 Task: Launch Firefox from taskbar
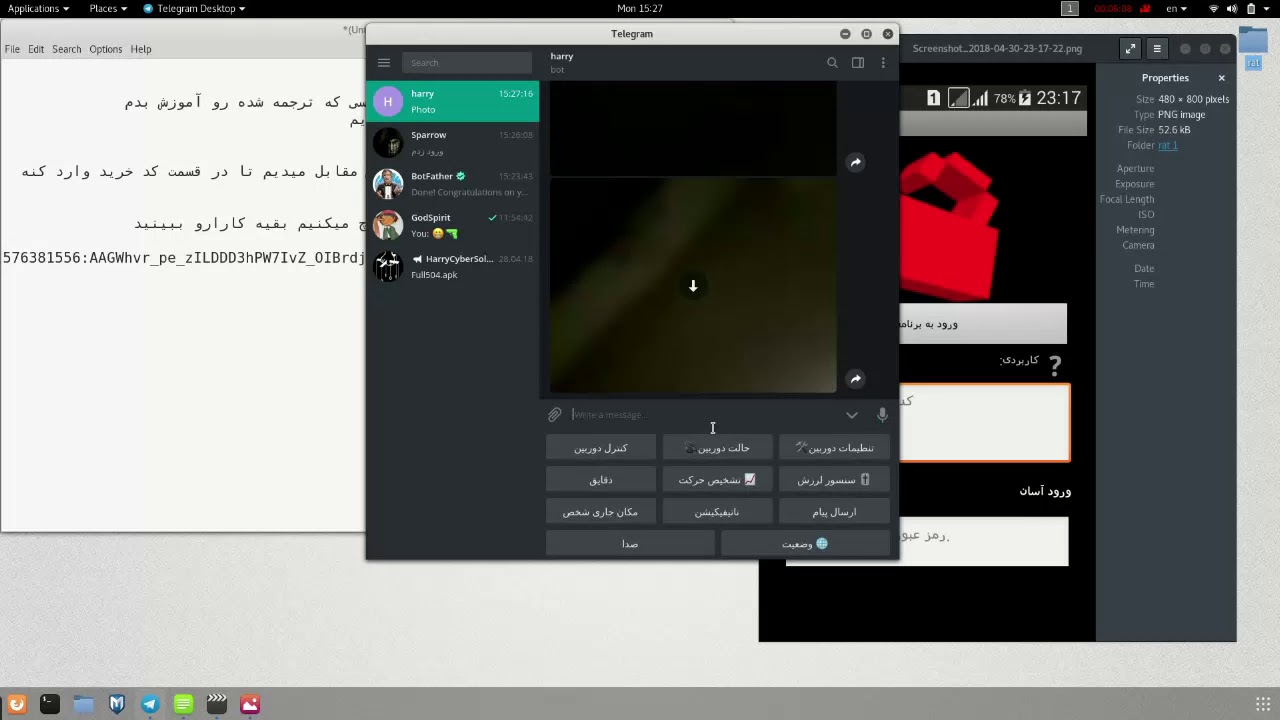pyautogui.click(x=16, y=705)
